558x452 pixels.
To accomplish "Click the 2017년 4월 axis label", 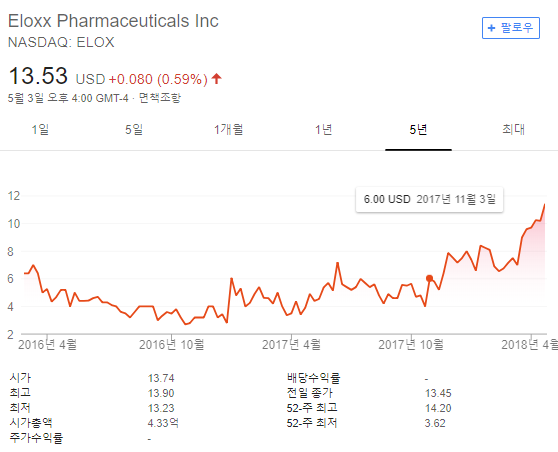I will 291,345.
